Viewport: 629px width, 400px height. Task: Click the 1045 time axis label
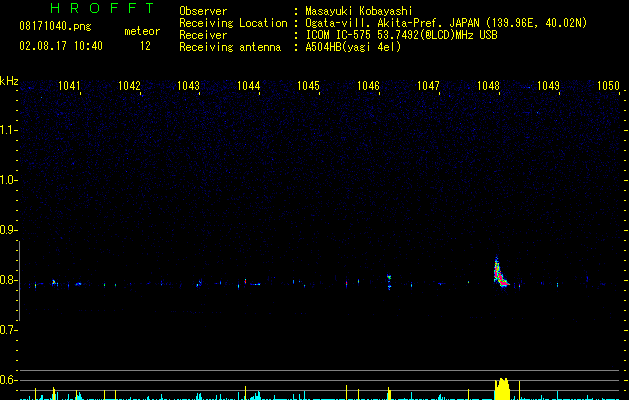308,86
